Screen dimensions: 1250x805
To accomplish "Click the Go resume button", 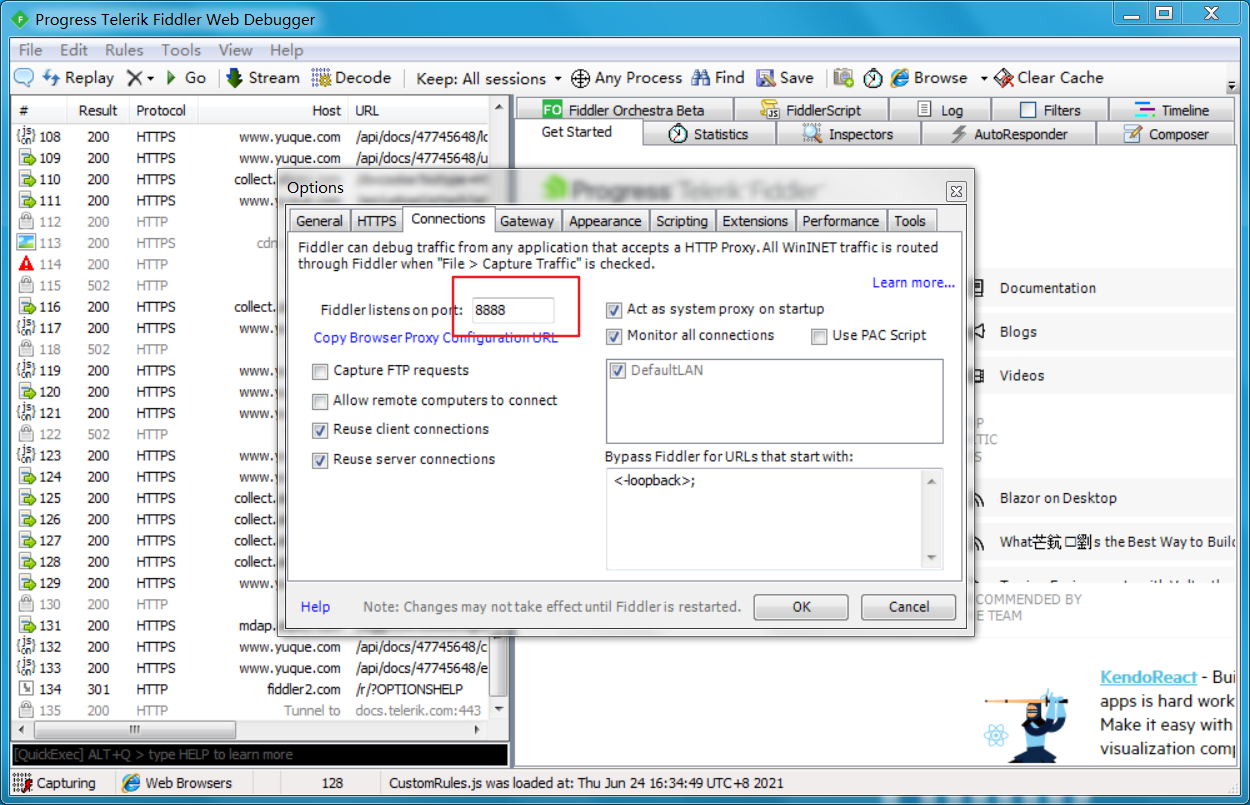I will [x=185, y=77].
